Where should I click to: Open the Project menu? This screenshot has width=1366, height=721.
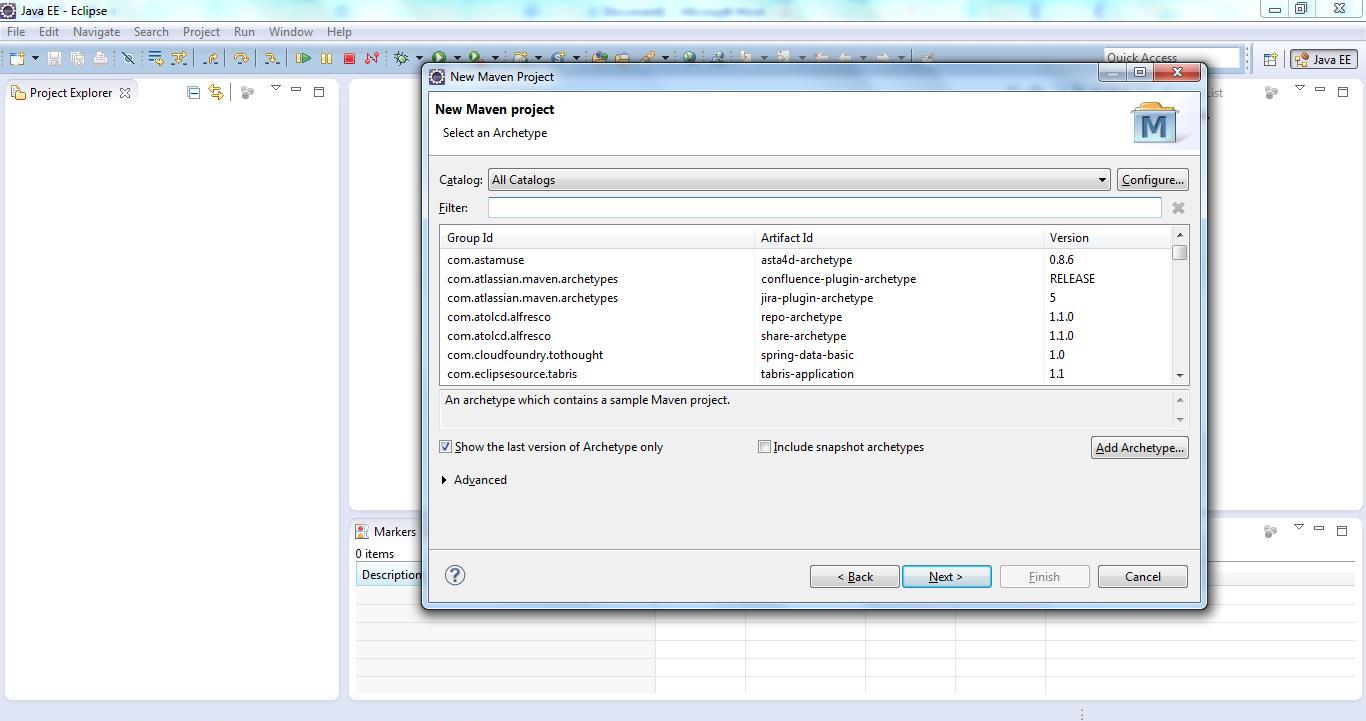pyautogui.click(x=201, y=32)
